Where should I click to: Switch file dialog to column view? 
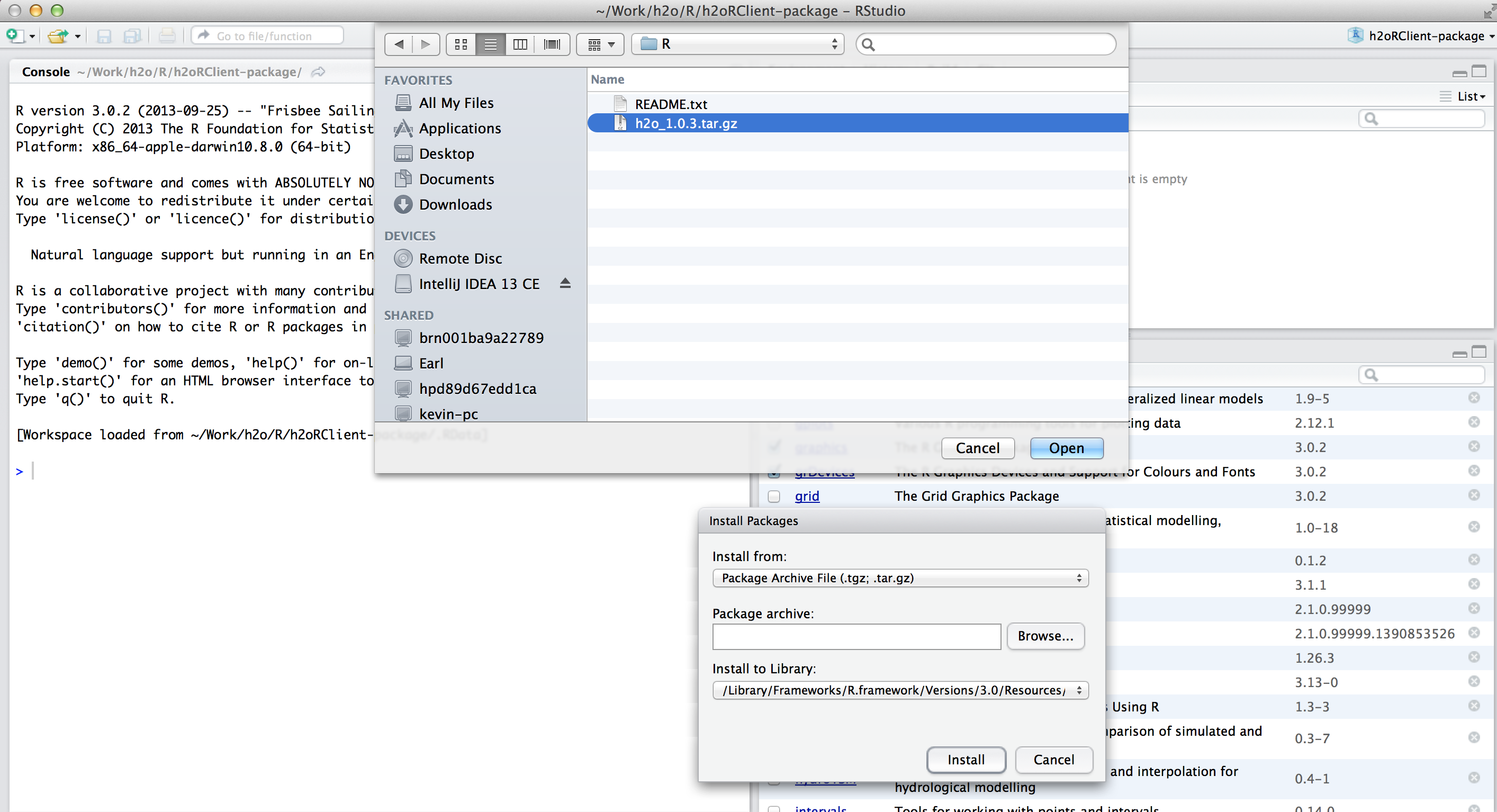tap(520, 44)
